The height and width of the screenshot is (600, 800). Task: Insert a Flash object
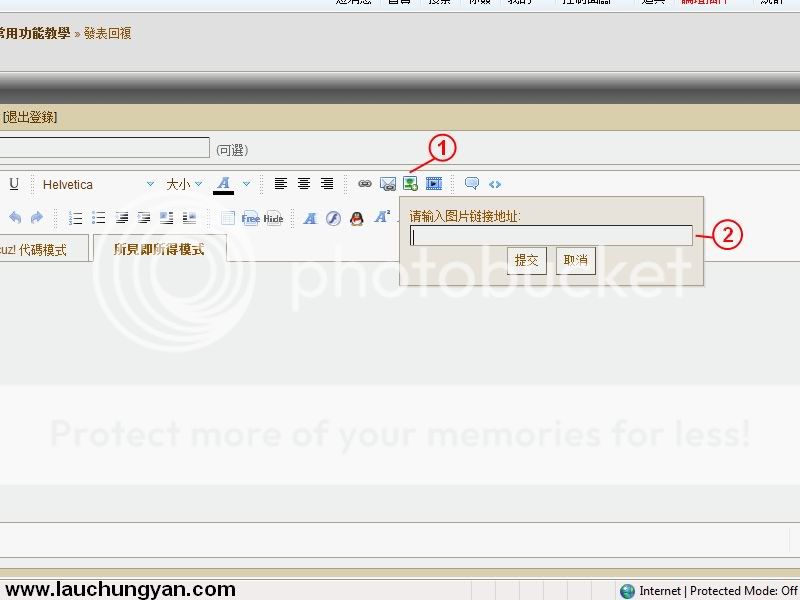point(334,218)
